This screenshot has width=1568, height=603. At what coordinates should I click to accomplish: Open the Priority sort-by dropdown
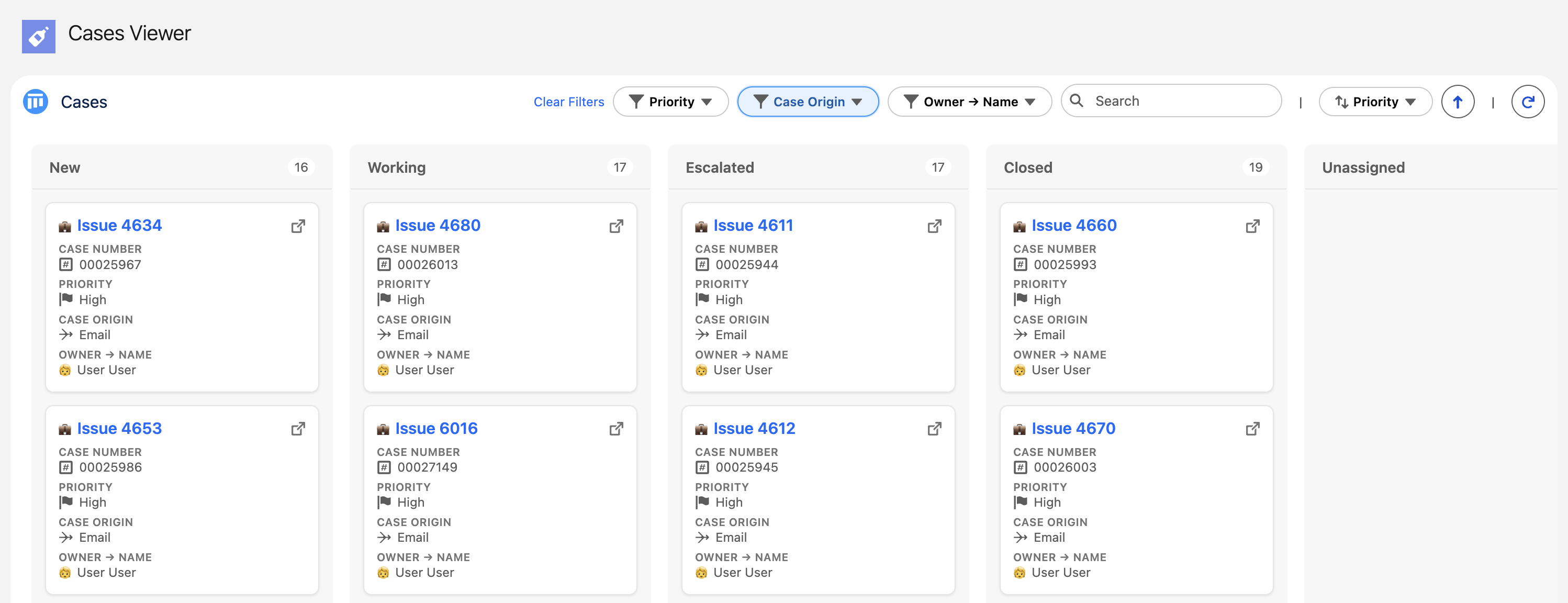point(1375,102)
